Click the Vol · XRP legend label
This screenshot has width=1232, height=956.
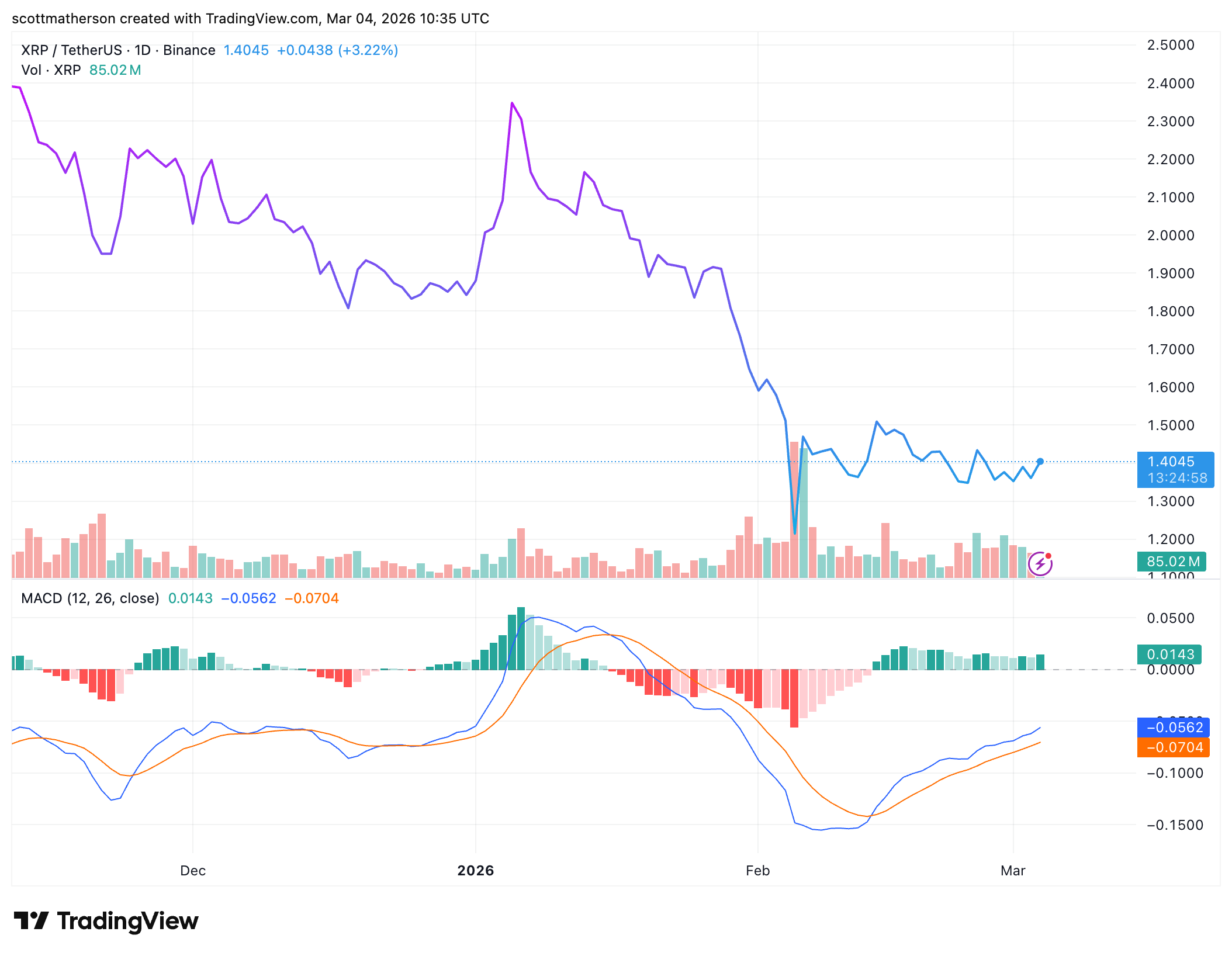click(x=51, y=70)
